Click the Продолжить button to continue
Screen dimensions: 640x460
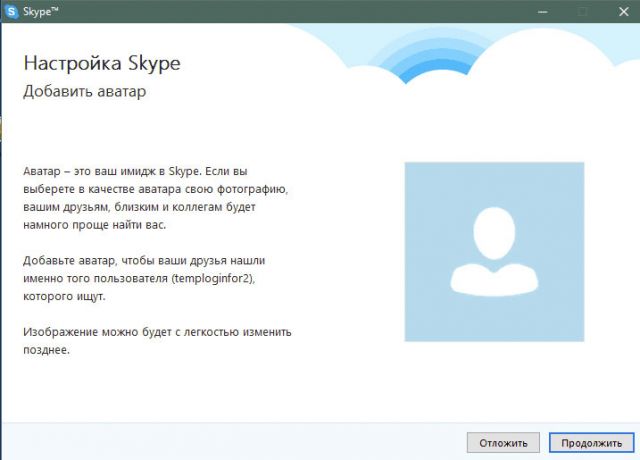pos(591,443)
